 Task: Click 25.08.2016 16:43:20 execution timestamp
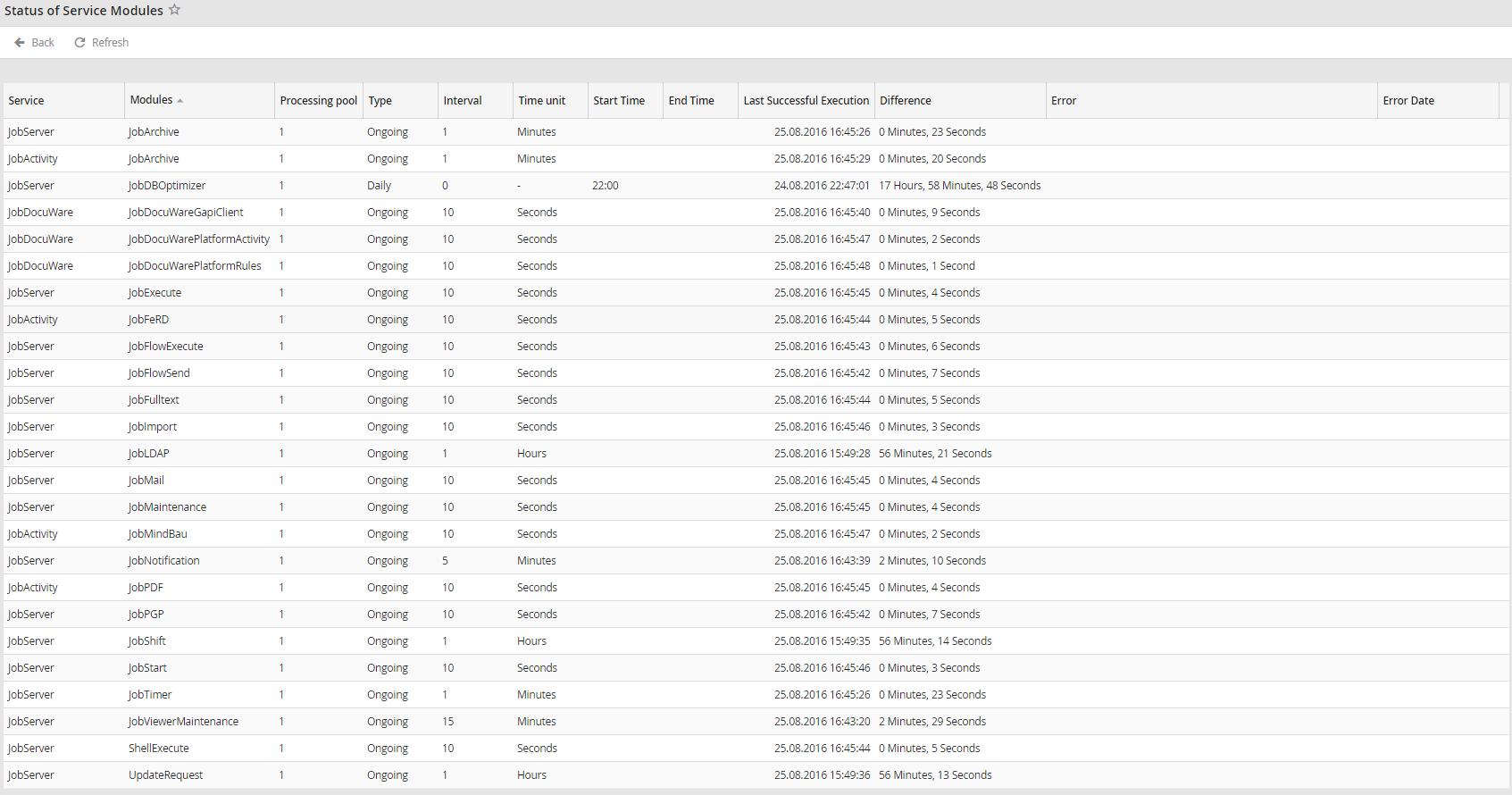pyautogui.click(x=822, y=722)
